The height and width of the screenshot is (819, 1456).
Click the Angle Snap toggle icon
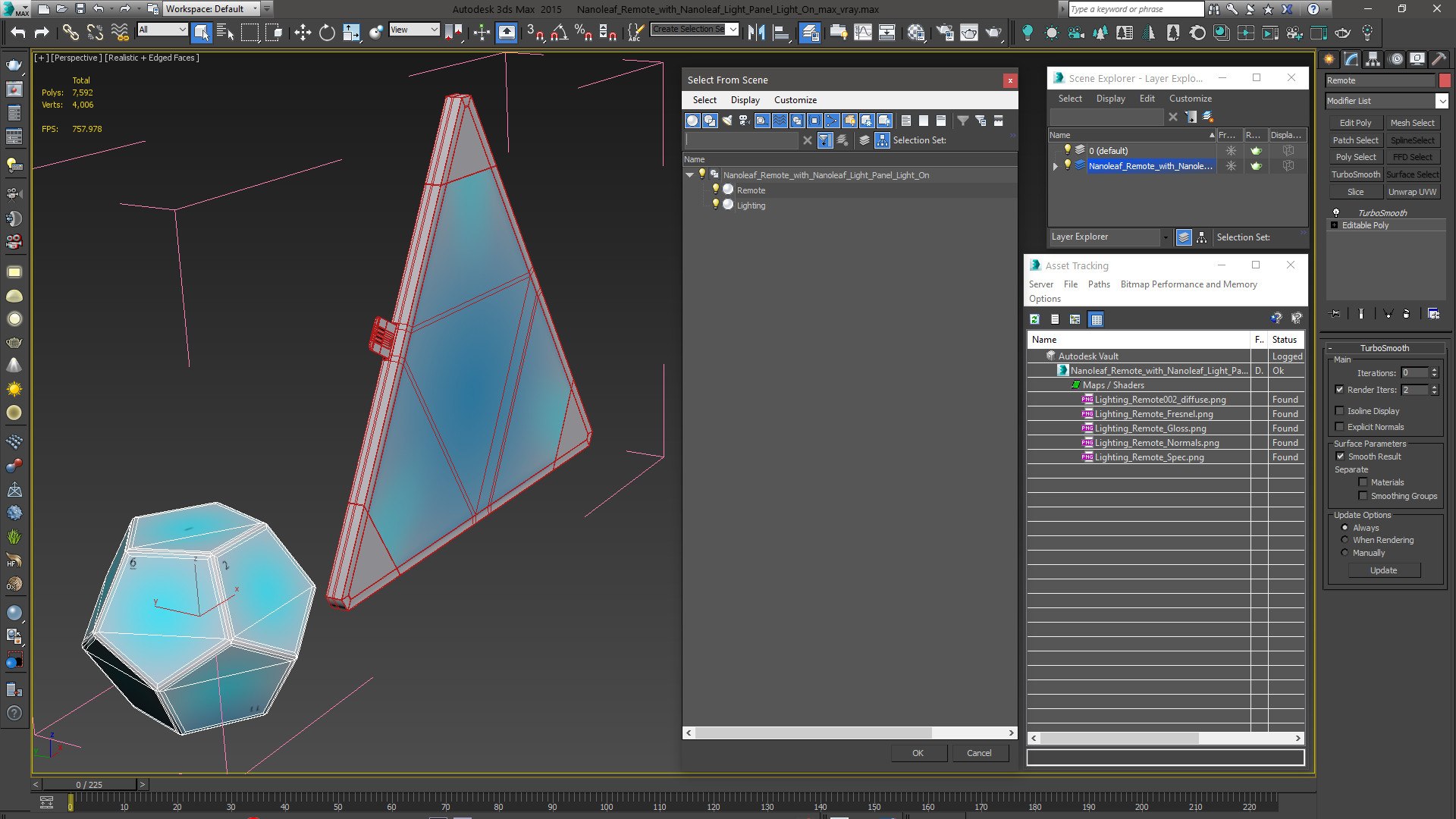(559, 32)
